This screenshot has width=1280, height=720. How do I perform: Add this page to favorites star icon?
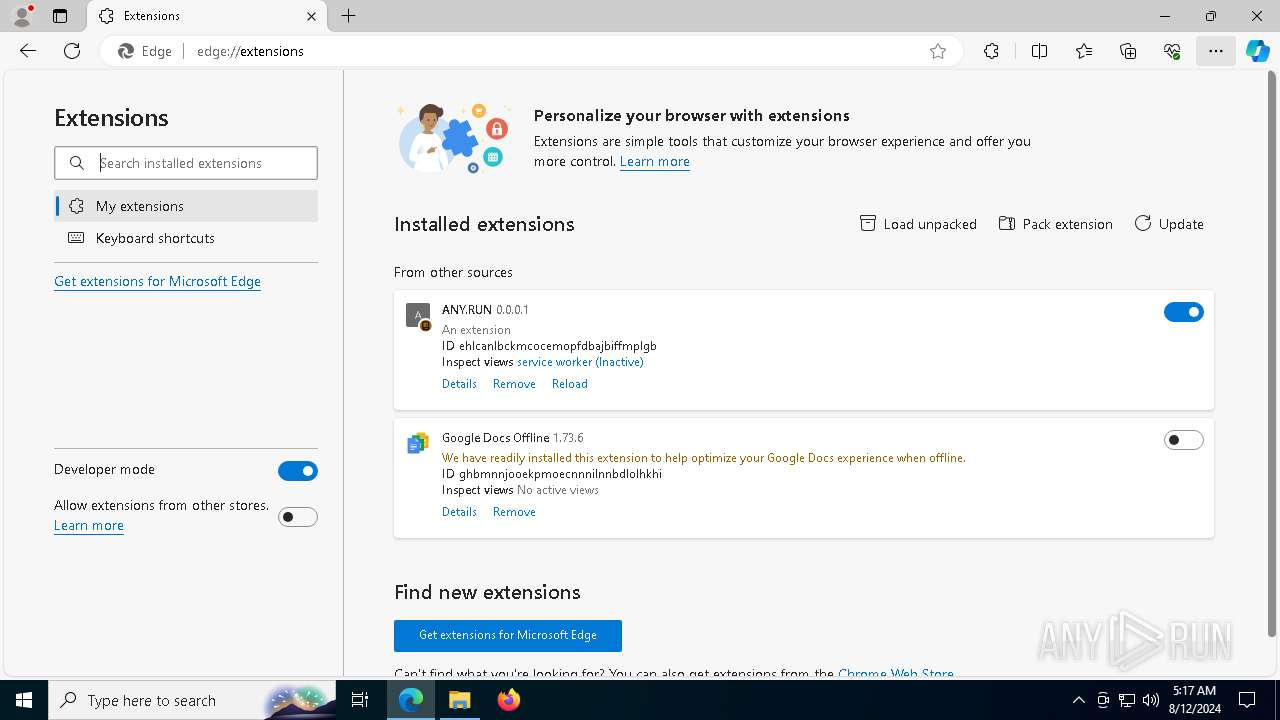(938, 51)
